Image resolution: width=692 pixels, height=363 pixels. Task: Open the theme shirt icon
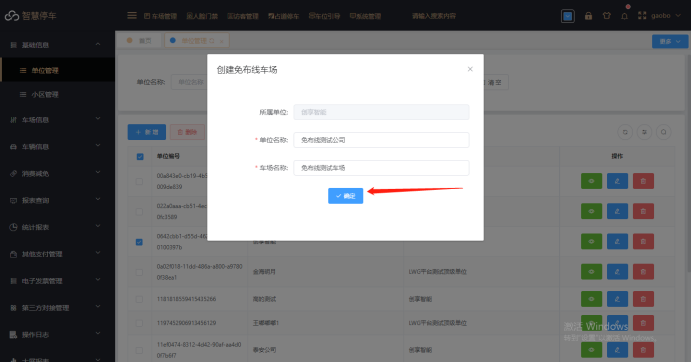click(x=606, y=16)
